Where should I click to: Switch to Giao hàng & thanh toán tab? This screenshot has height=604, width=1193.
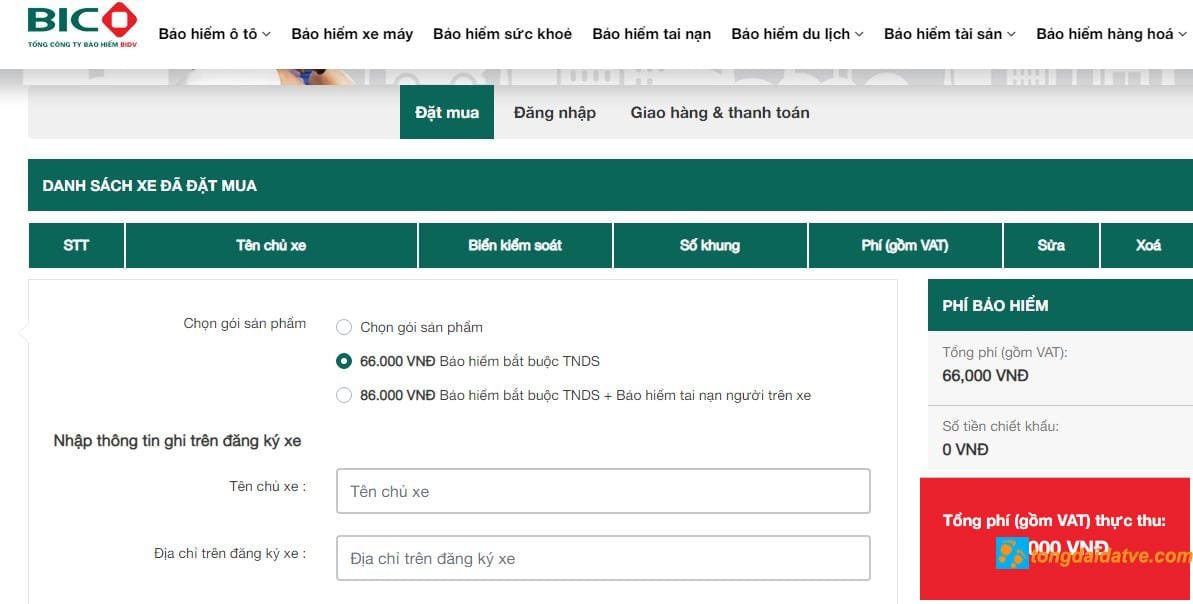(x=720, y=113)
